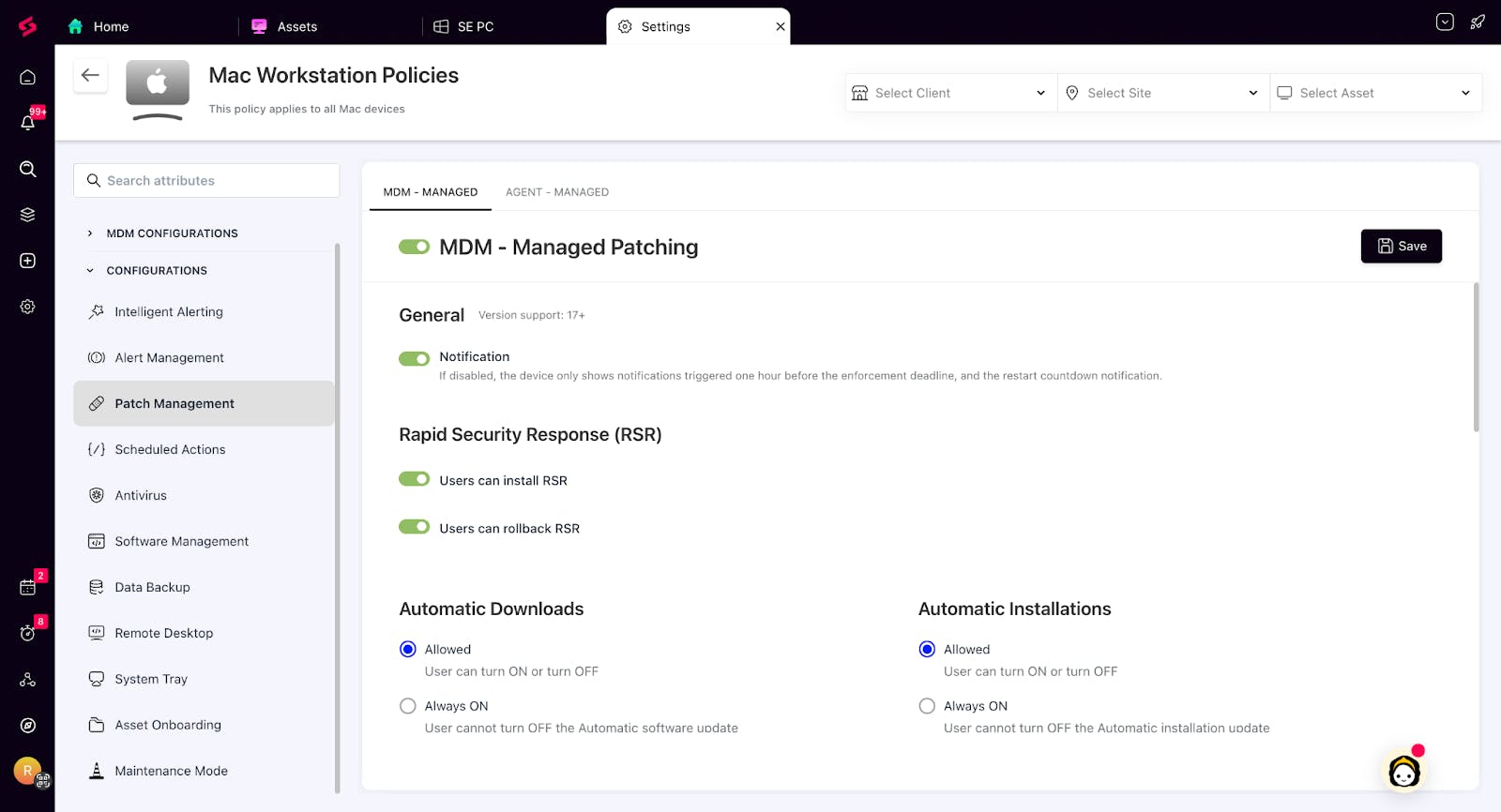Image resolution: width=1501 pixels, height=812 pixels.
Task: Toggle off Users can install RSR
Action: point(414,479)
